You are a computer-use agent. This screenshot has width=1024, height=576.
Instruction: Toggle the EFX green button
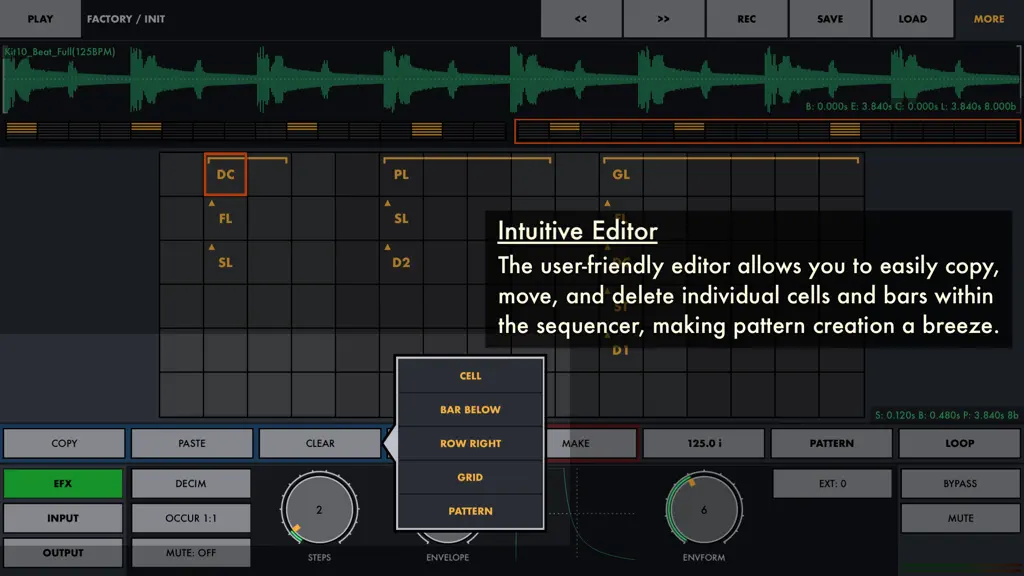tap(63, 483)
